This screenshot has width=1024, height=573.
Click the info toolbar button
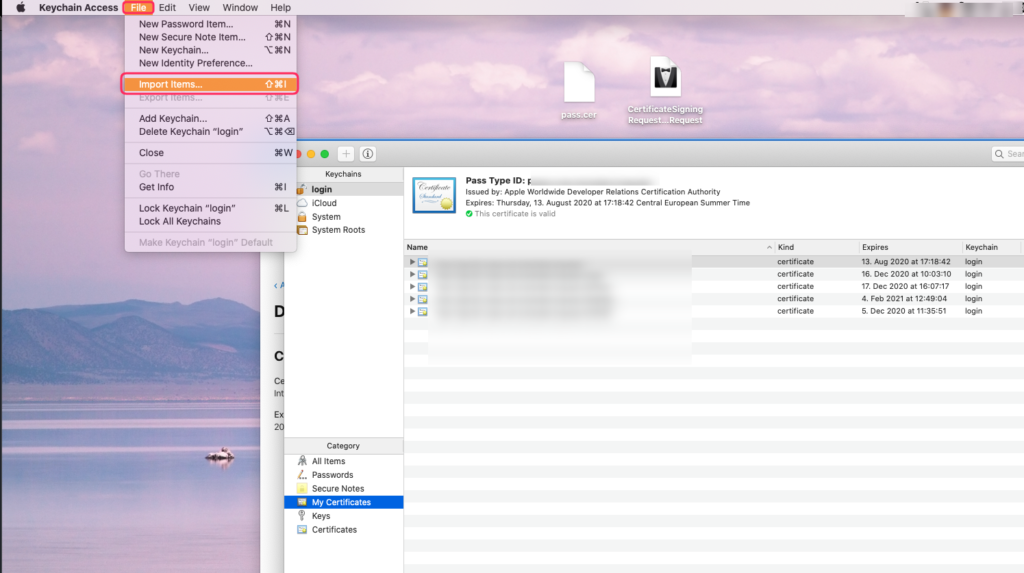[x=368, y=154]
